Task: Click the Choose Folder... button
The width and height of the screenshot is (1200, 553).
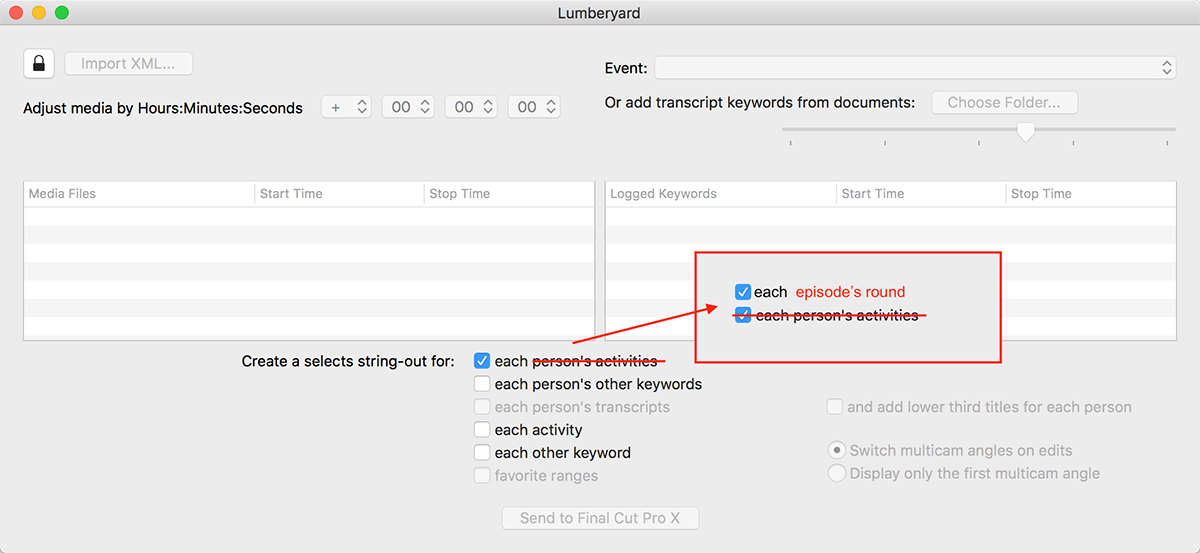Action: coord(1004,102)
